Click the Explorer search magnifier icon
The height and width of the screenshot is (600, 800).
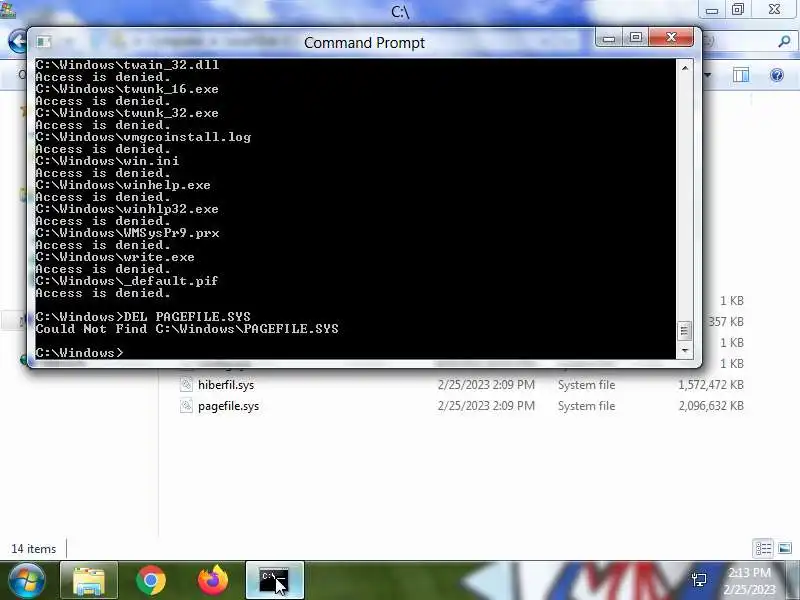784,41
